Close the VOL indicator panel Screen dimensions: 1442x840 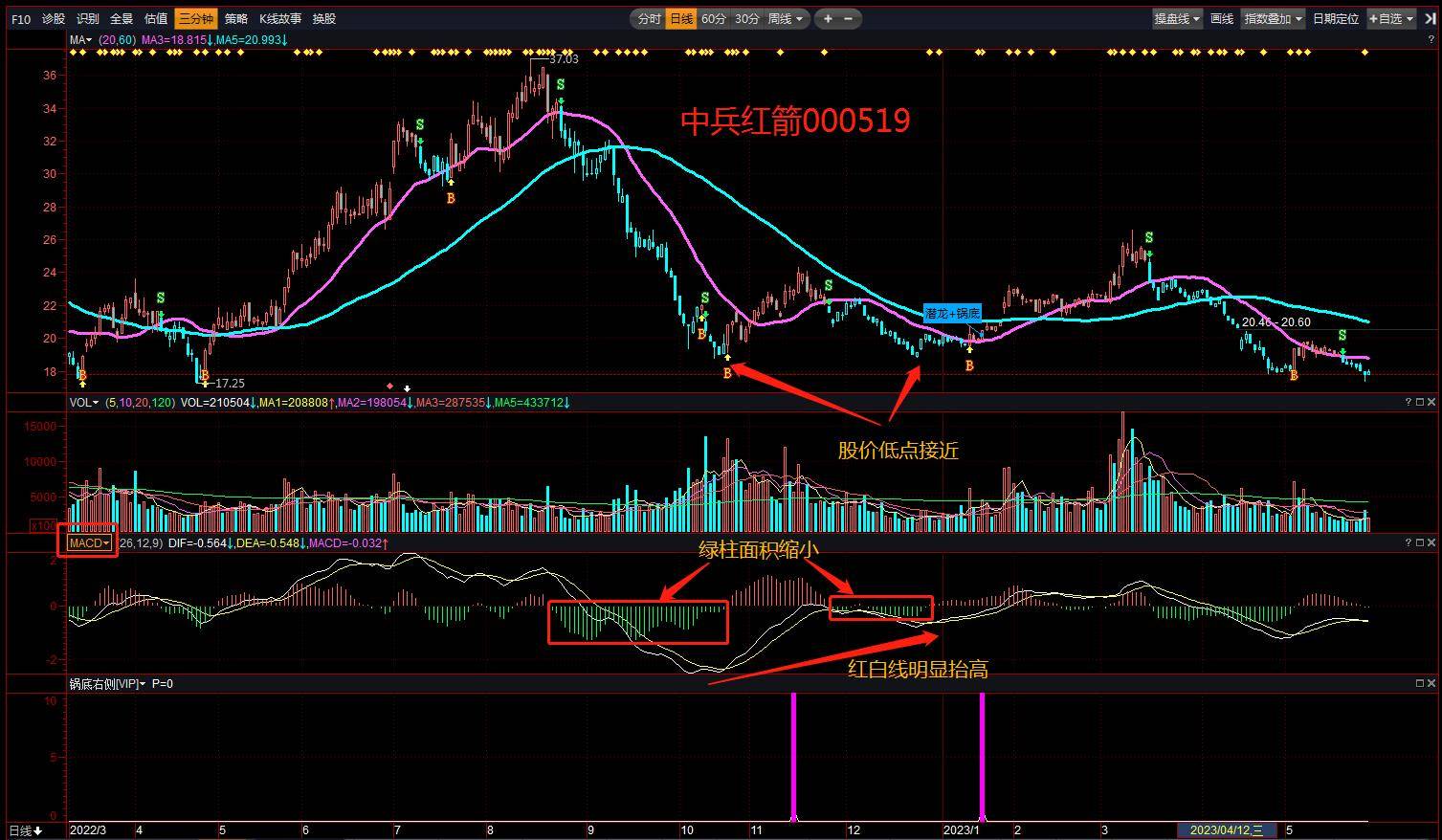click(x=1431, y=403)
